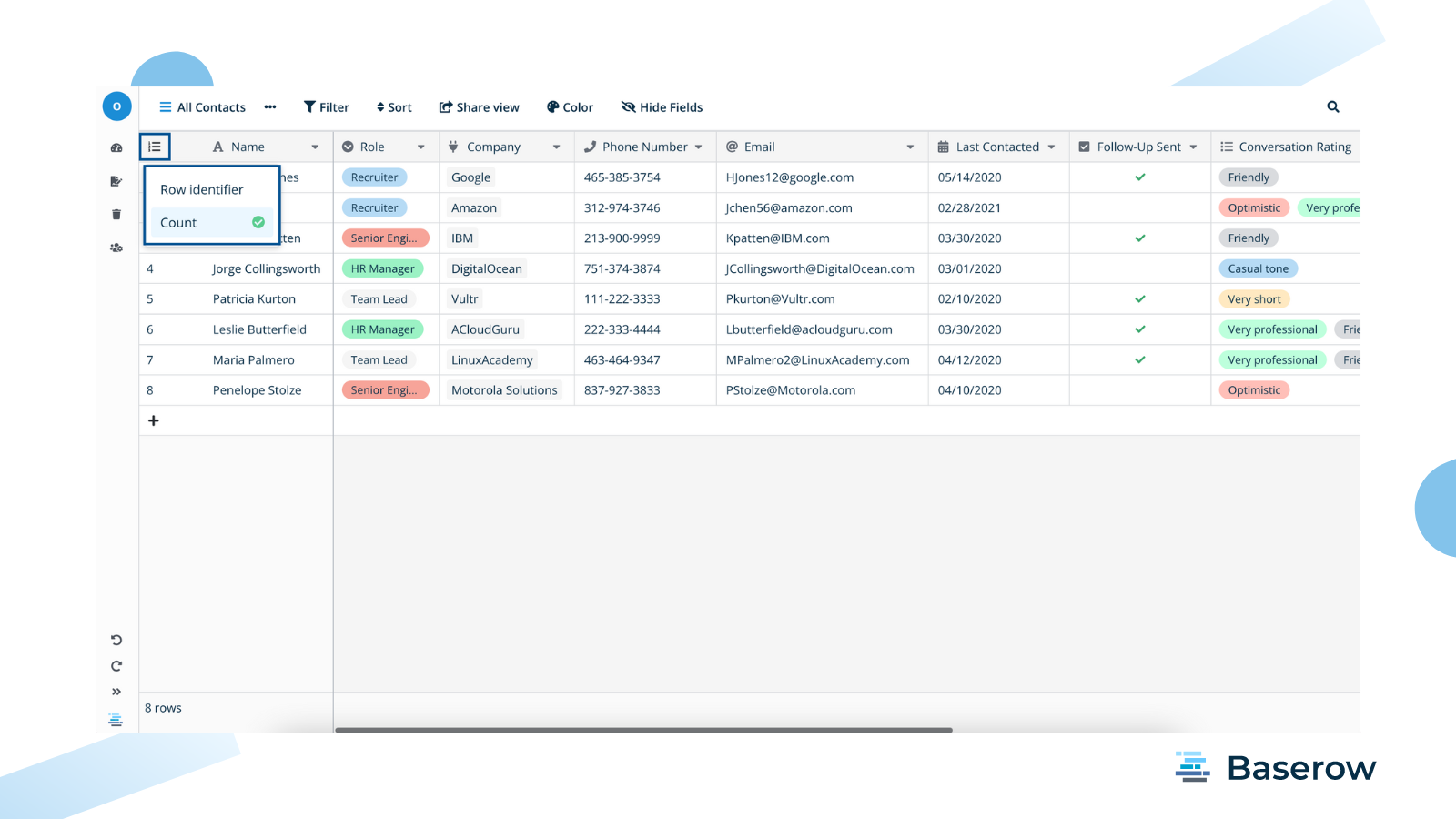Open the Filter menu
1456x819 pixels.
tap(327, 107)
